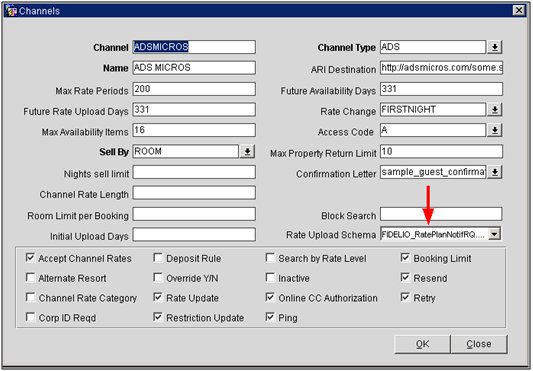533x371 pixels.
Task: Click the Channel Rate Length field
Action: point(194,193)
